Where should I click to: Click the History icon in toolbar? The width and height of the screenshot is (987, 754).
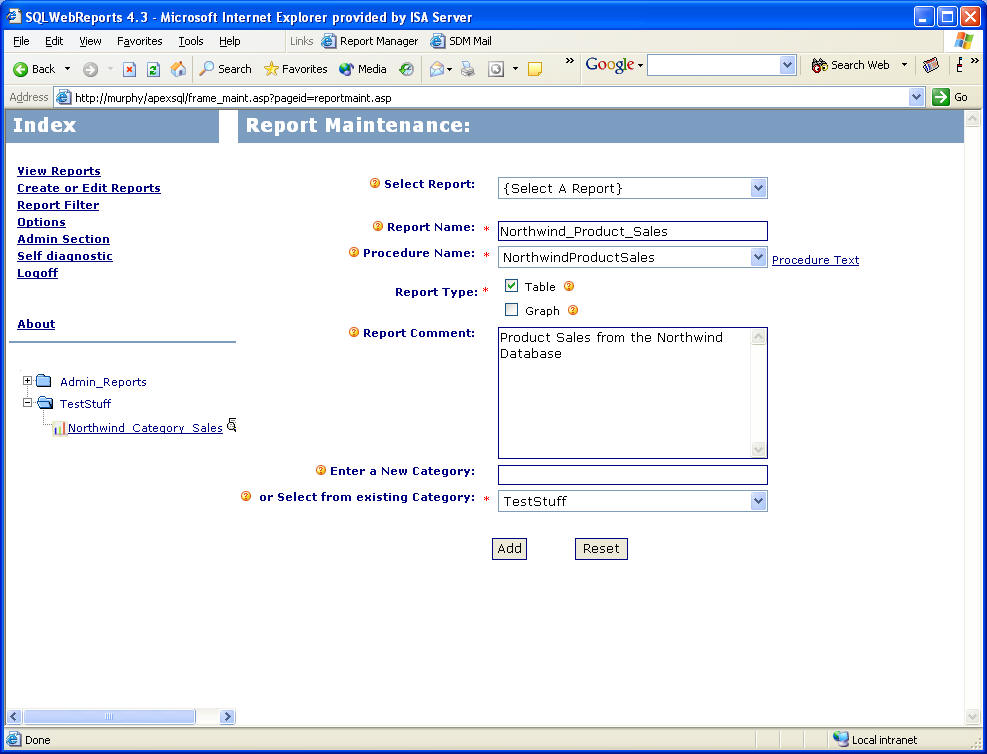(407, 69)
